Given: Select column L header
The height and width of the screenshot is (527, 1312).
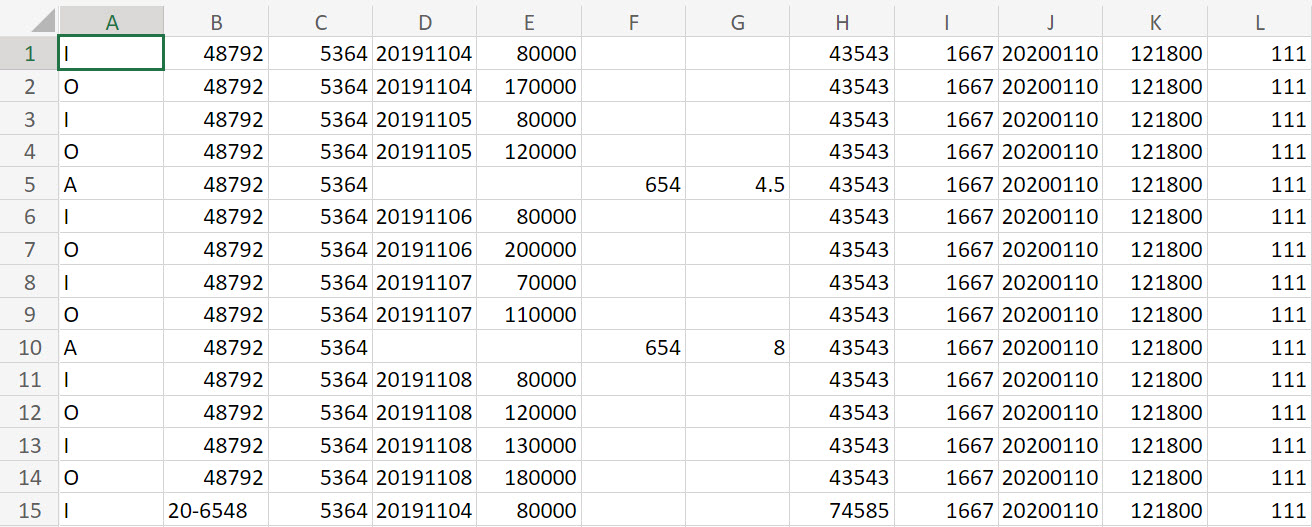Looking at the screenshot, I should [1260, 22].
